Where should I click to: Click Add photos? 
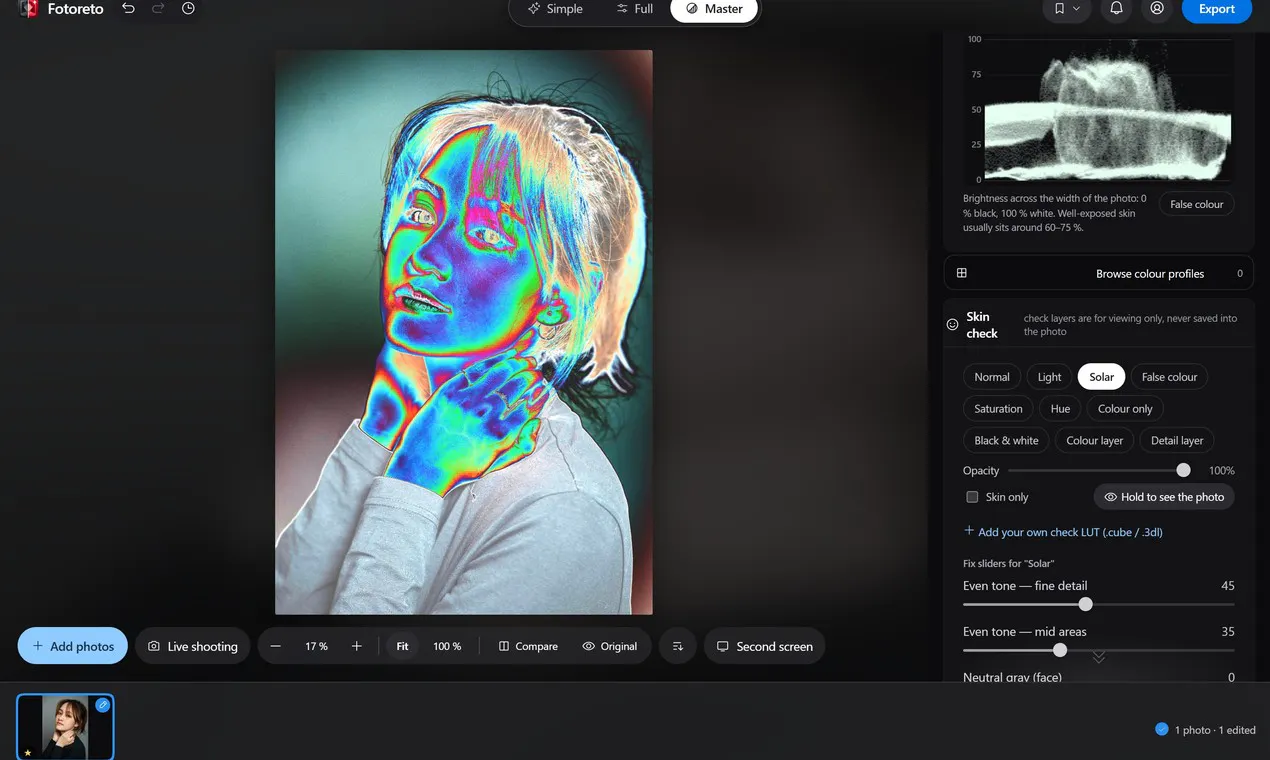[x=73, y=646]
